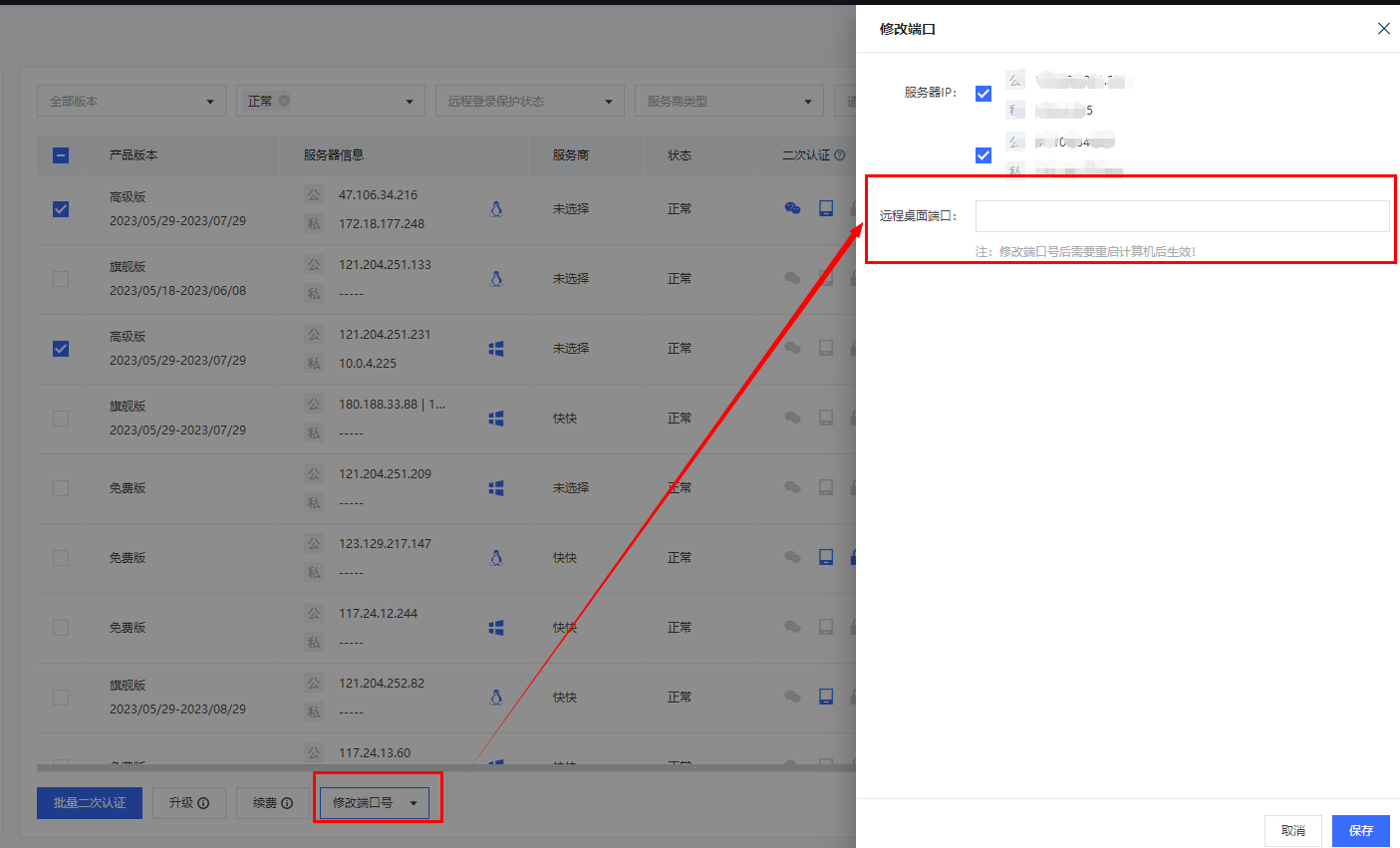Viewport: 1400px width, 848px height.
Task: Expand the 远程登录保护状态 filter dropdown
Action: [529, 101]
